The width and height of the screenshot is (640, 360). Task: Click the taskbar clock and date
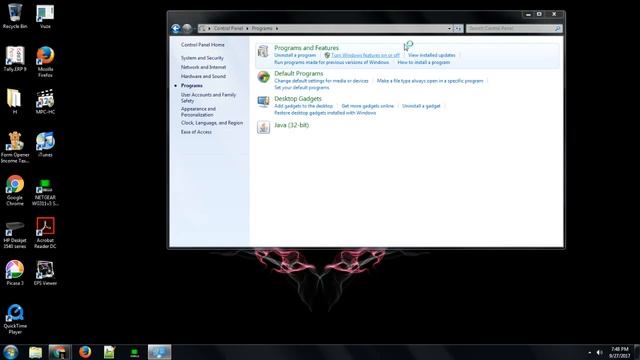pyautogui.click(x=619, y=353)
